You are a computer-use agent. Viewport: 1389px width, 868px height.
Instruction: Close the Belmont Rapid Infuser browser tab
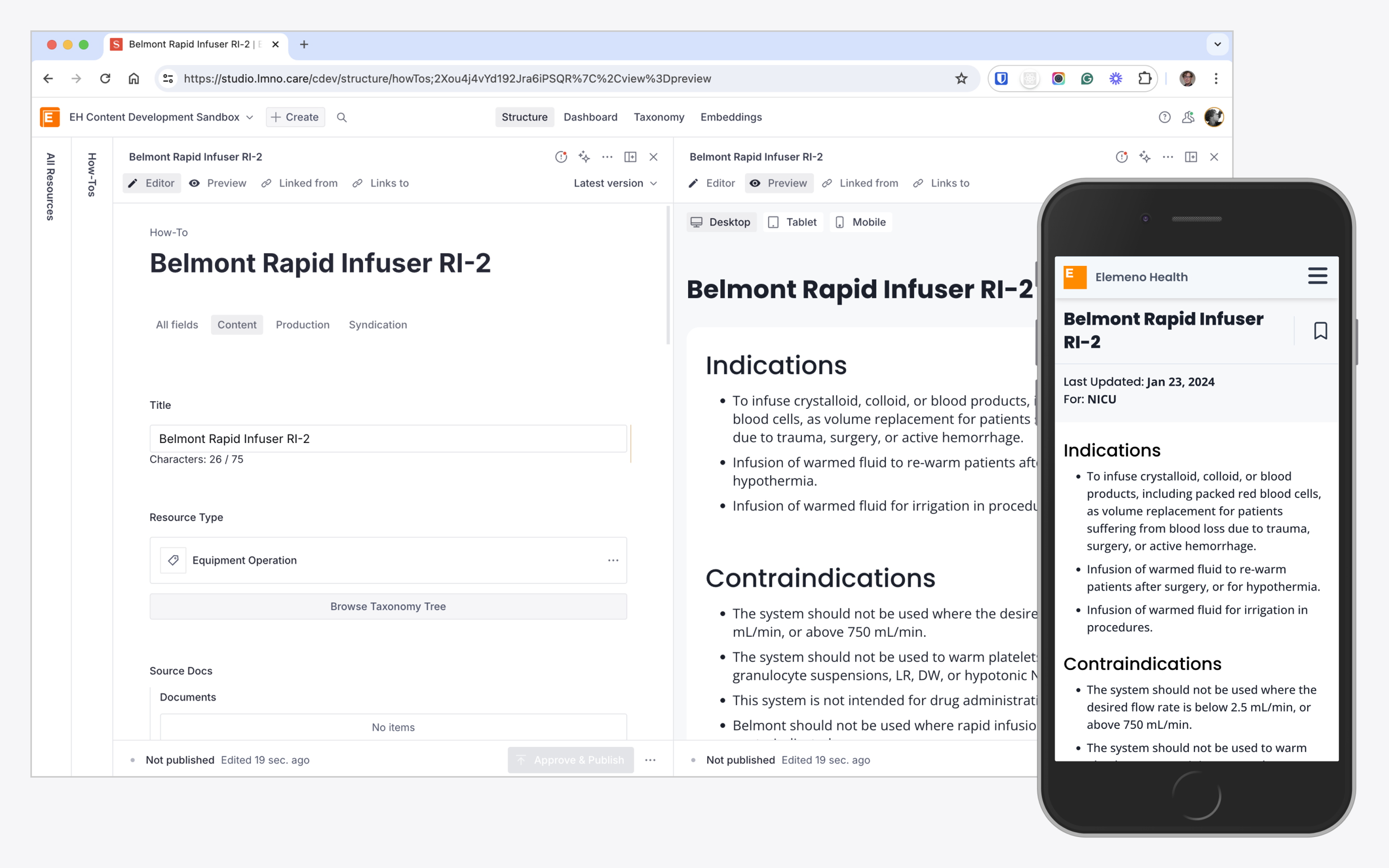point(276,44)
